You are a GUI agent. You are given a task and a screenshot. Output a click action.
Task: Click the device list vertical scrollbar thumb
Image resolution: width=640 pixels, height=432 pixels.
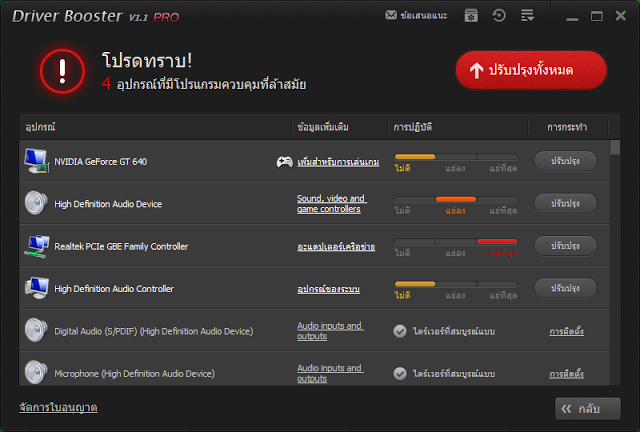615,147
